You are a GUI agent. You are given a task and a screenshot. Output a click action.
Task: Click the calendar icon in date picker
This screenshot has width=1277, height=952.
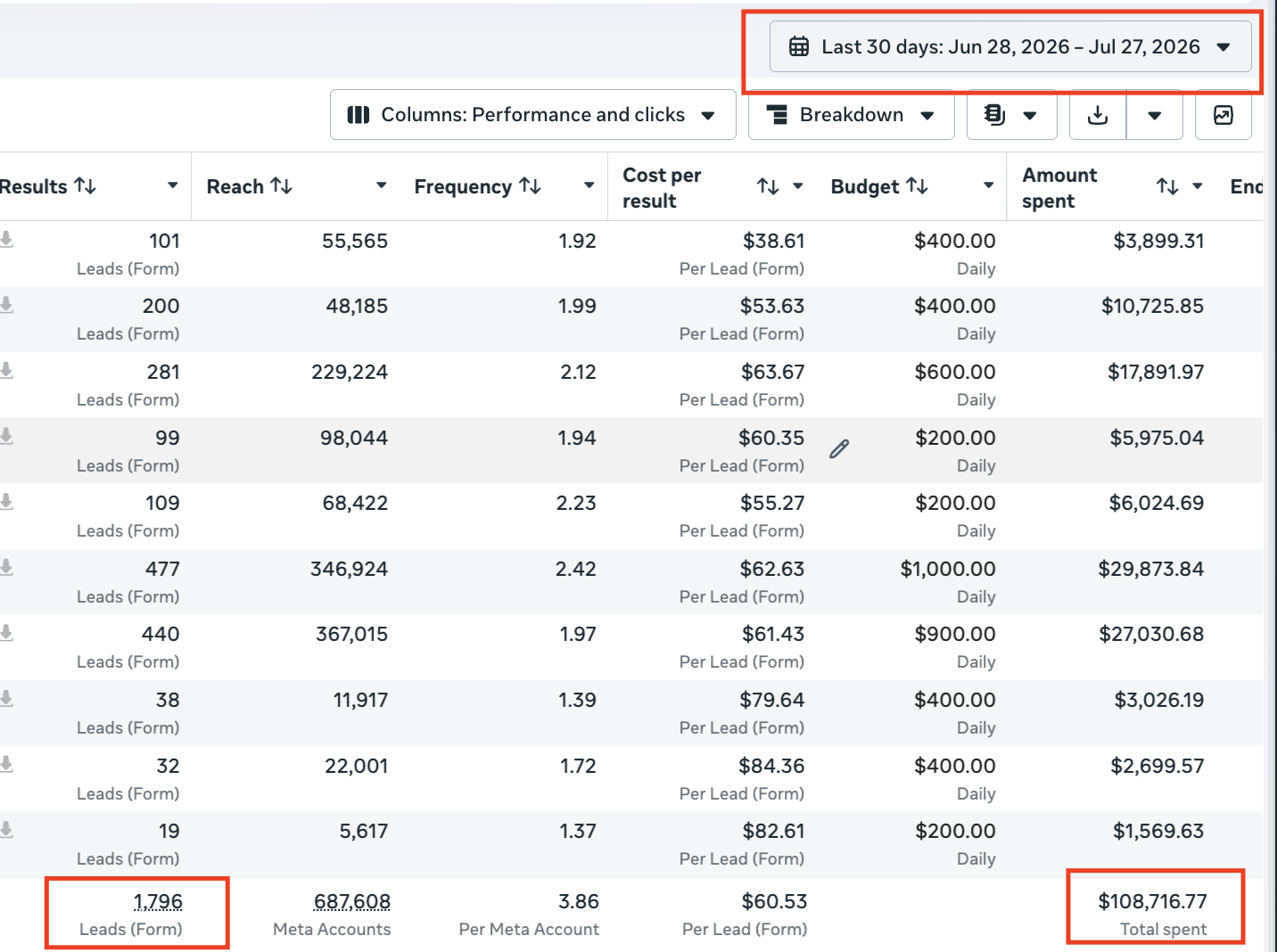click(799, 46)
